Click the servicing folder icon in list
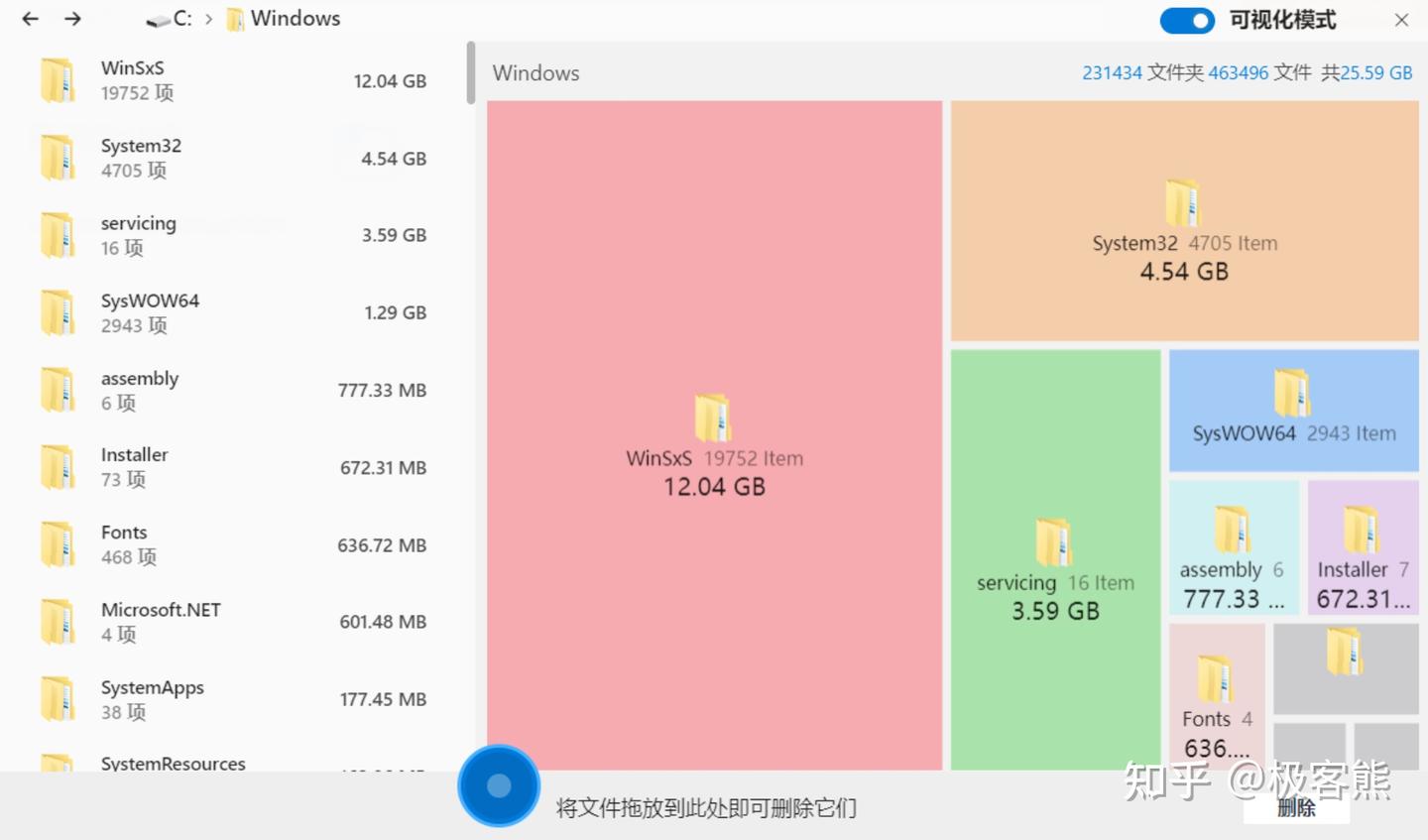This screenshot has height=840, width=1428. tap(58, 235)
